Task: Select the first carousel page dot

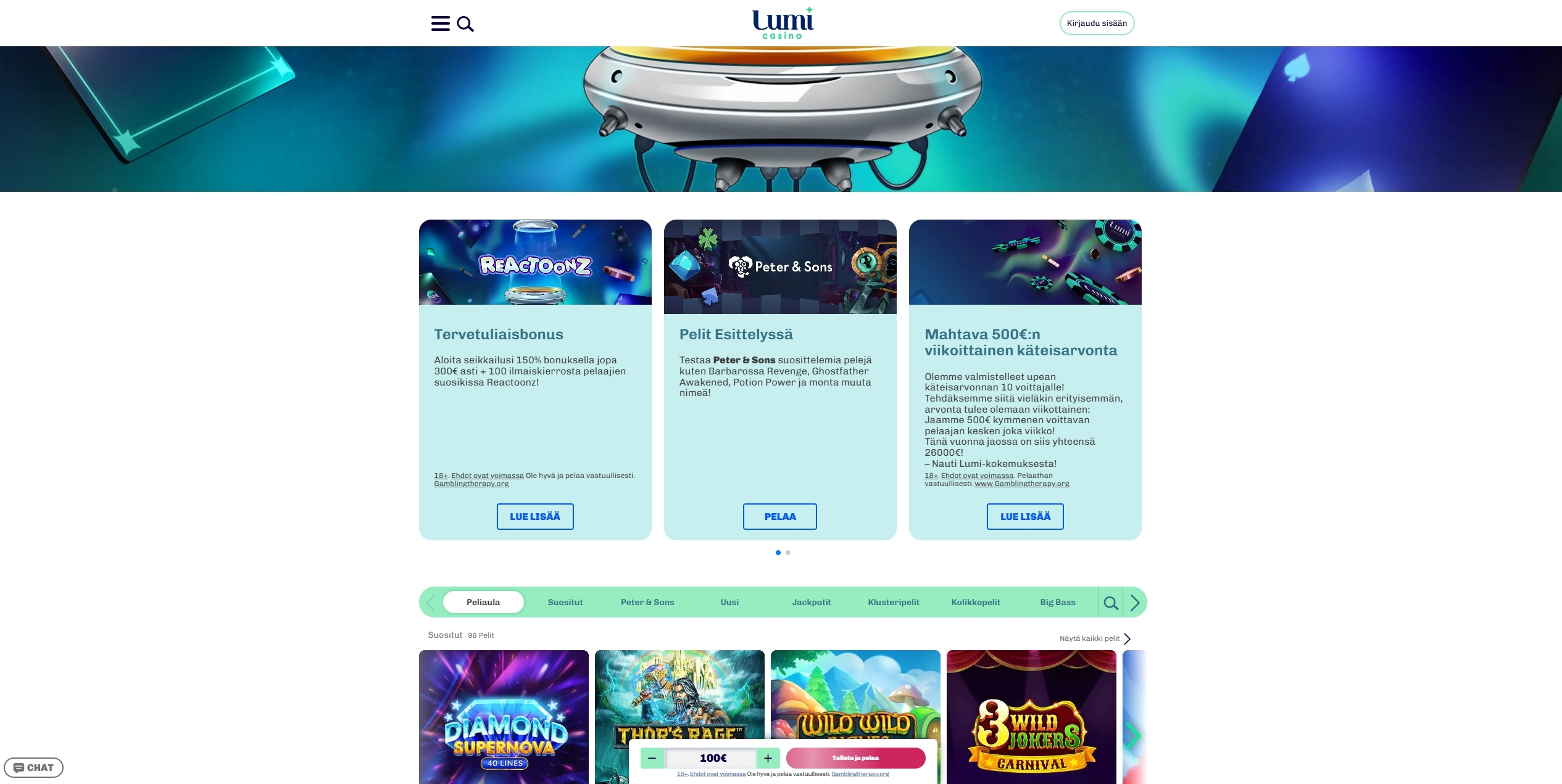Action: [x=778, y=553]
